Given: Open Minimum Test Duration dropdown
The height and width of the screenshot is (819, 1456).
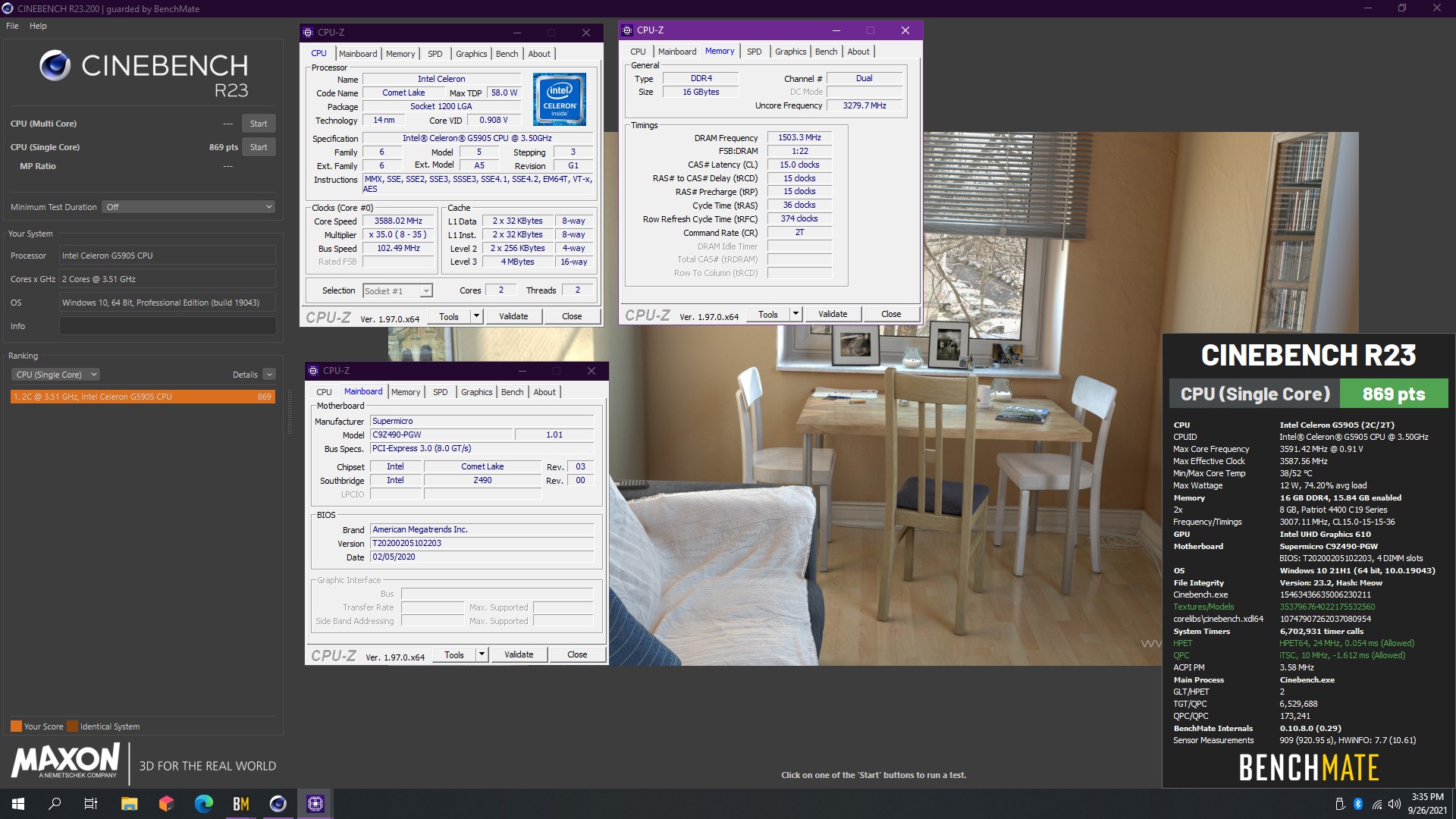Looking at the screenshot, I should (189, 207).
